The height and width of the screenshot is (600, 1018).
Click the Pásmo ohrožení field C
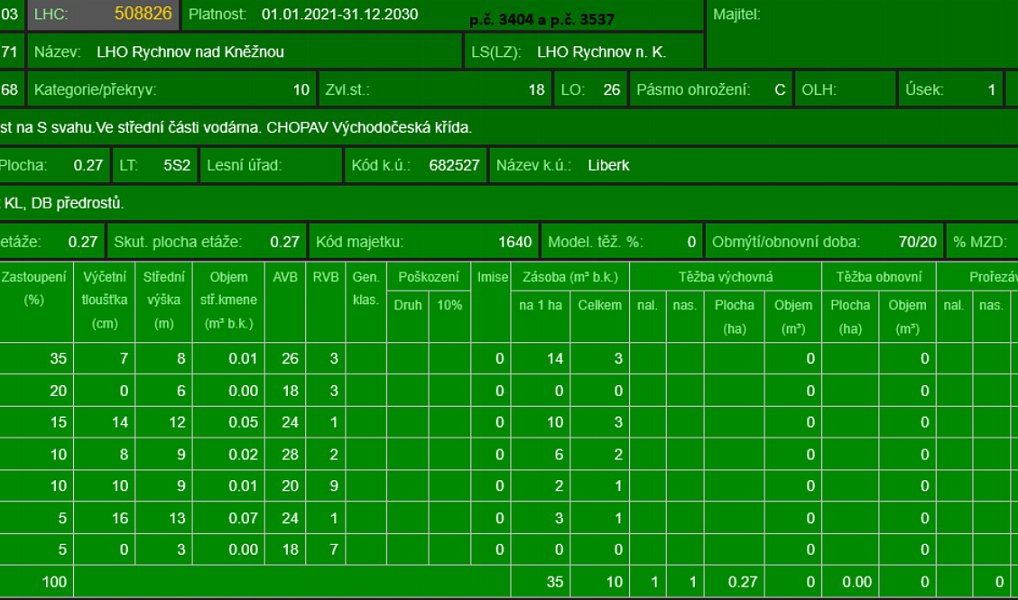pos(710,90)
